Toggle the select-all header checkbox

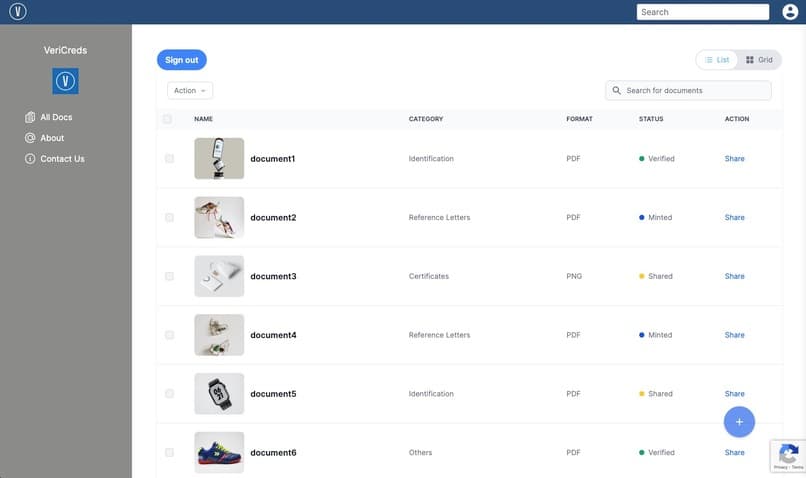[167, 119]
